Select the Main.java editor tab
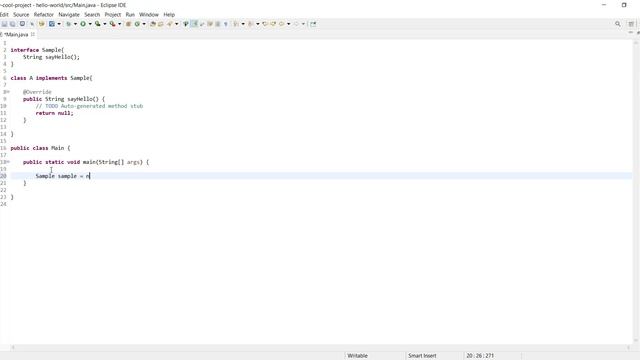 coord(16,35)
